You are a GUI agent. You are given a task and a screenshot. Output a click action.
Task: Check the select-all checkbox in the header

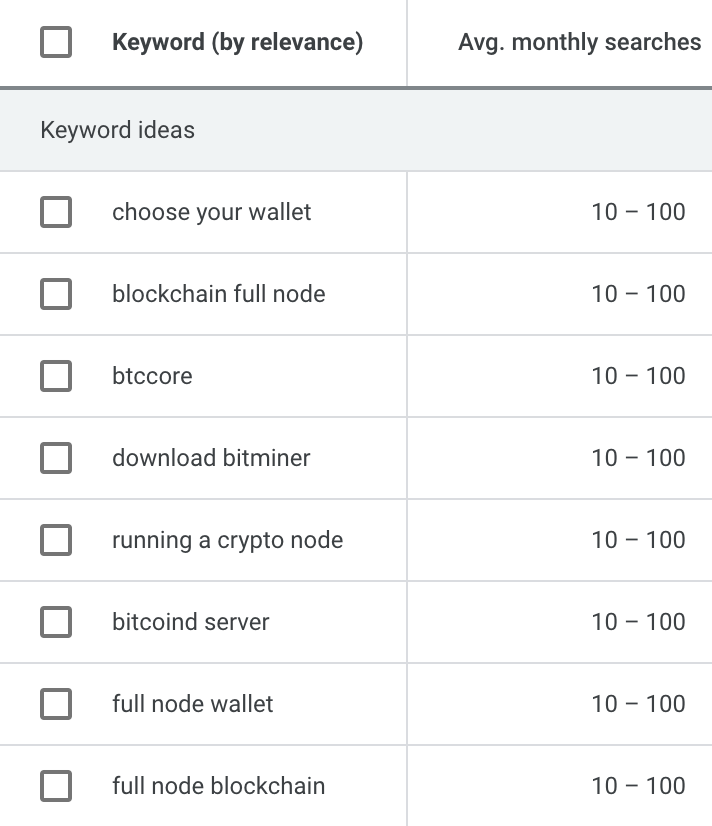[x=56, y=42]
